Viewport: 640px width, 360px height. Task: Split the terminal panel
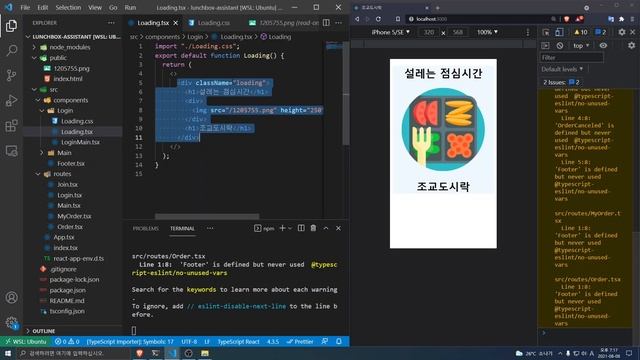point(301,228)
